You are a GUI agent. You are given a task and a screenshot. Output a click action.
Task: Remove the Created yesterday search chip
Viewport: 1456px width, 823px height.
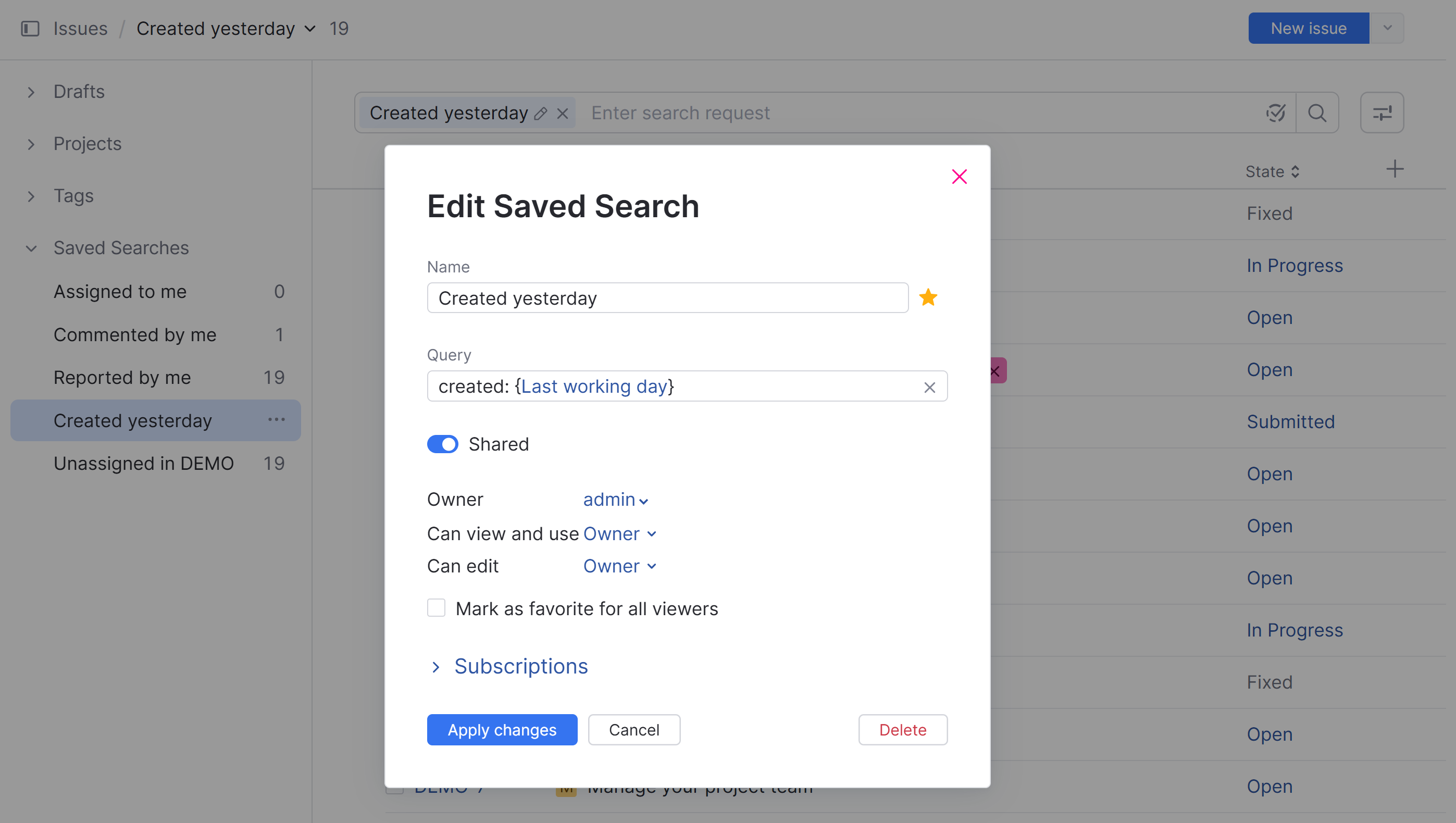(563, 114)
